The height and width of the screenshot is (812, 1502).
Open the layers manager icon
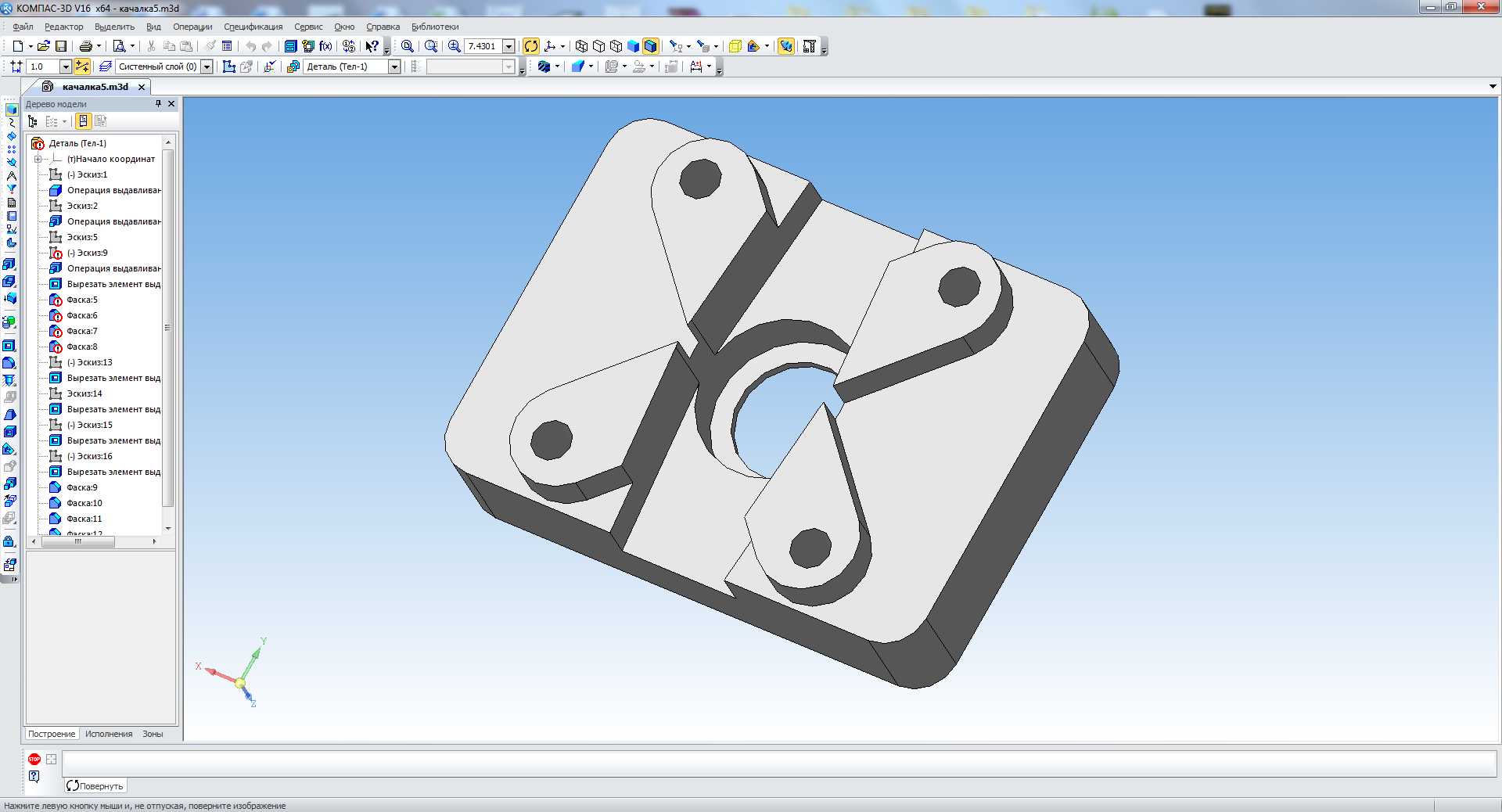pyautogui.click(x=106, y=66)
